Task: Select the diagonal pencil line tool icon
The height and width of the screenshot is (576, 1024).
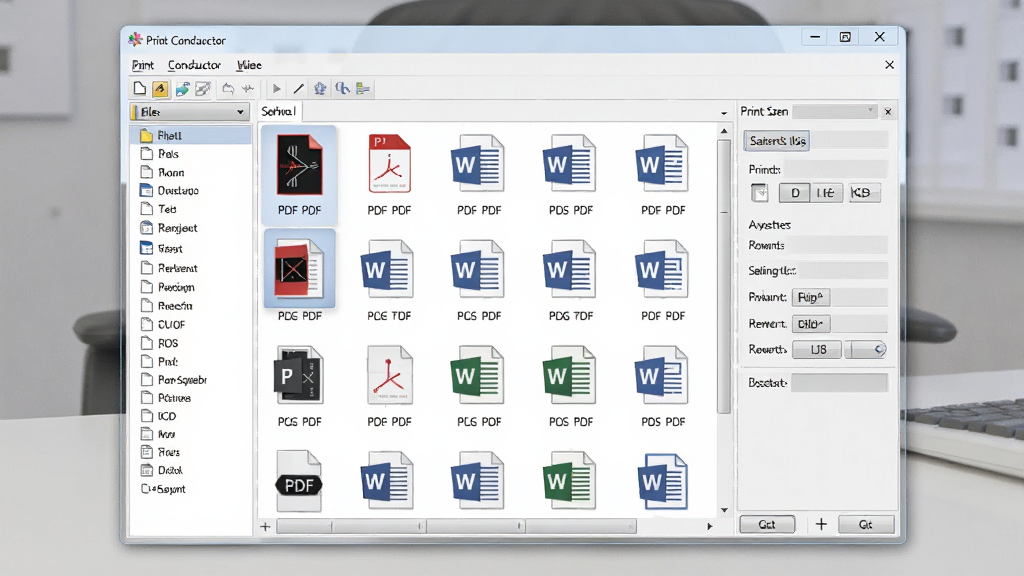Action: coord(298,89)
